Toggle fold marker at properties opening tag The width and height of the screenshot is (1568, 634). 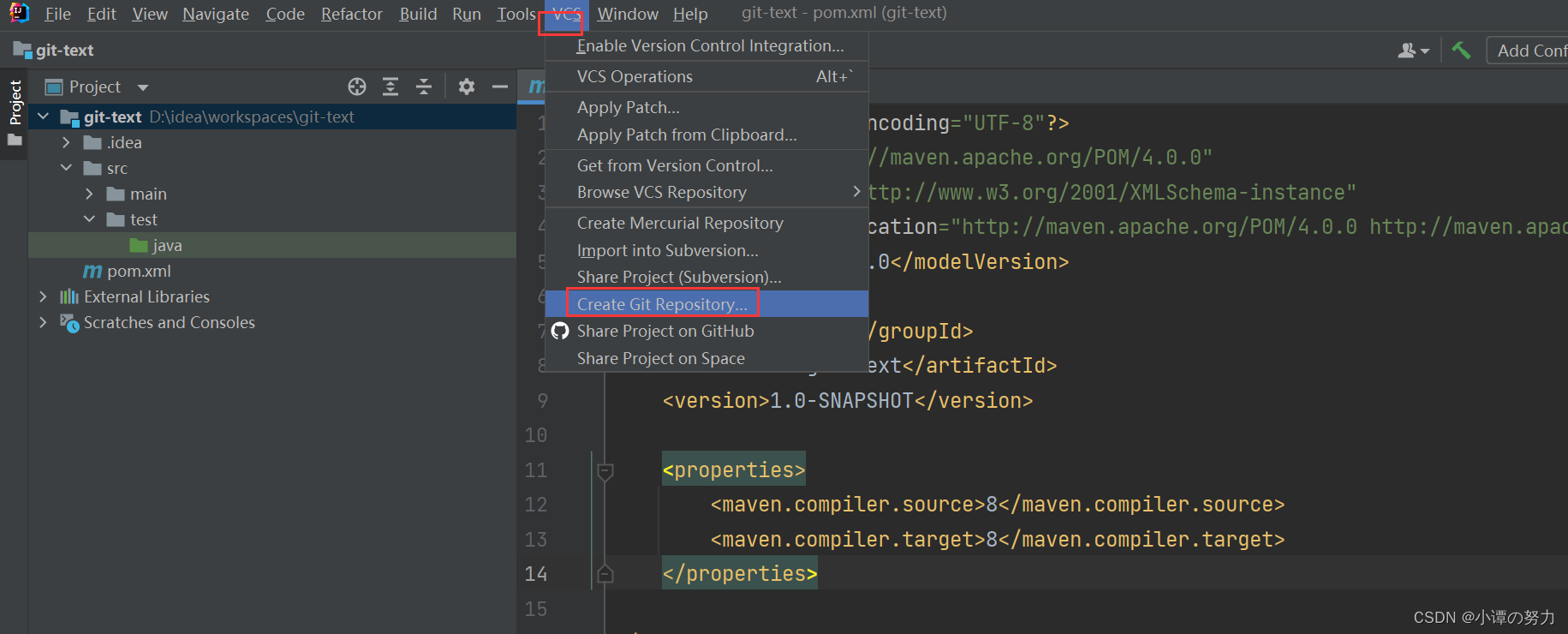pyautogui.click(x=605, y=471)
